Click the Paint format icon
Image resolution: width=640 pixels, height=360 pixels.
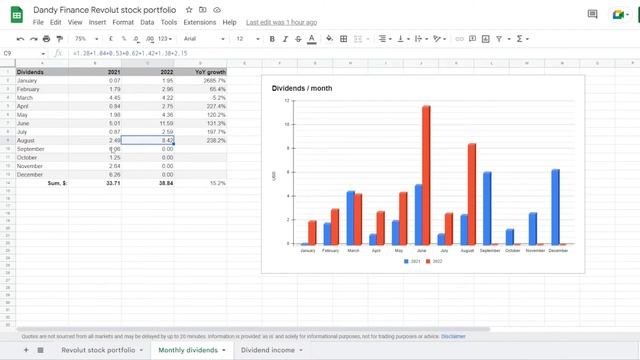pos(60,39)
